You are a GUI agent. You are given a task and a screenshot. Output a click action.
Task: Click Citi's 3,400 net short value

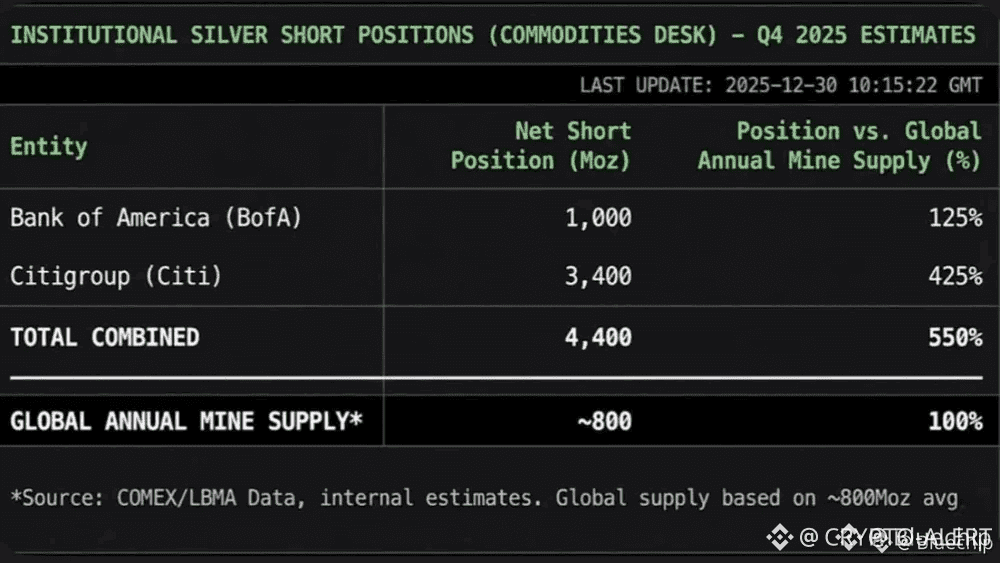(x=598, y=275)
